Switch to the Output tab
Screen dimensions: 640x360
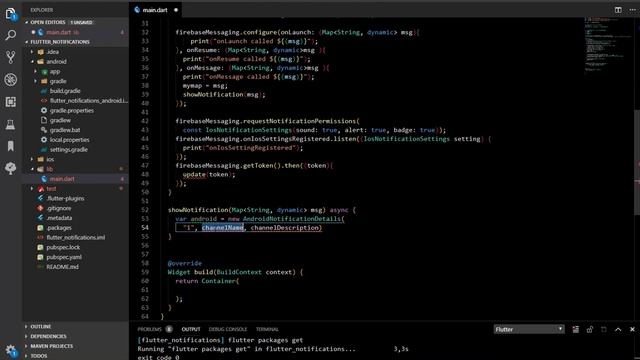[191, 329]
